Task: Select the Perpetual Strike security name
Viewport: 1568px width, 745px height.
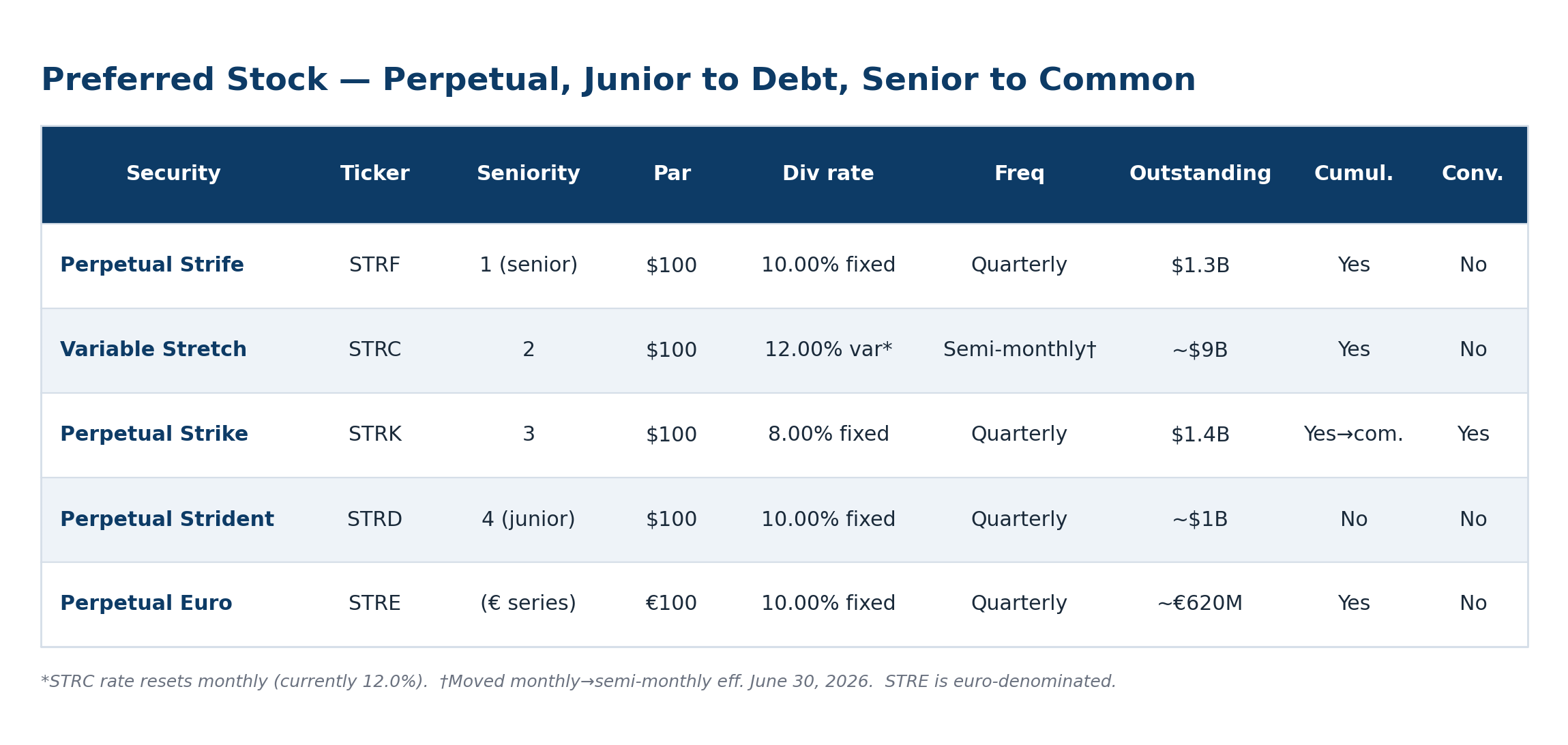Action: pos(154,435)
